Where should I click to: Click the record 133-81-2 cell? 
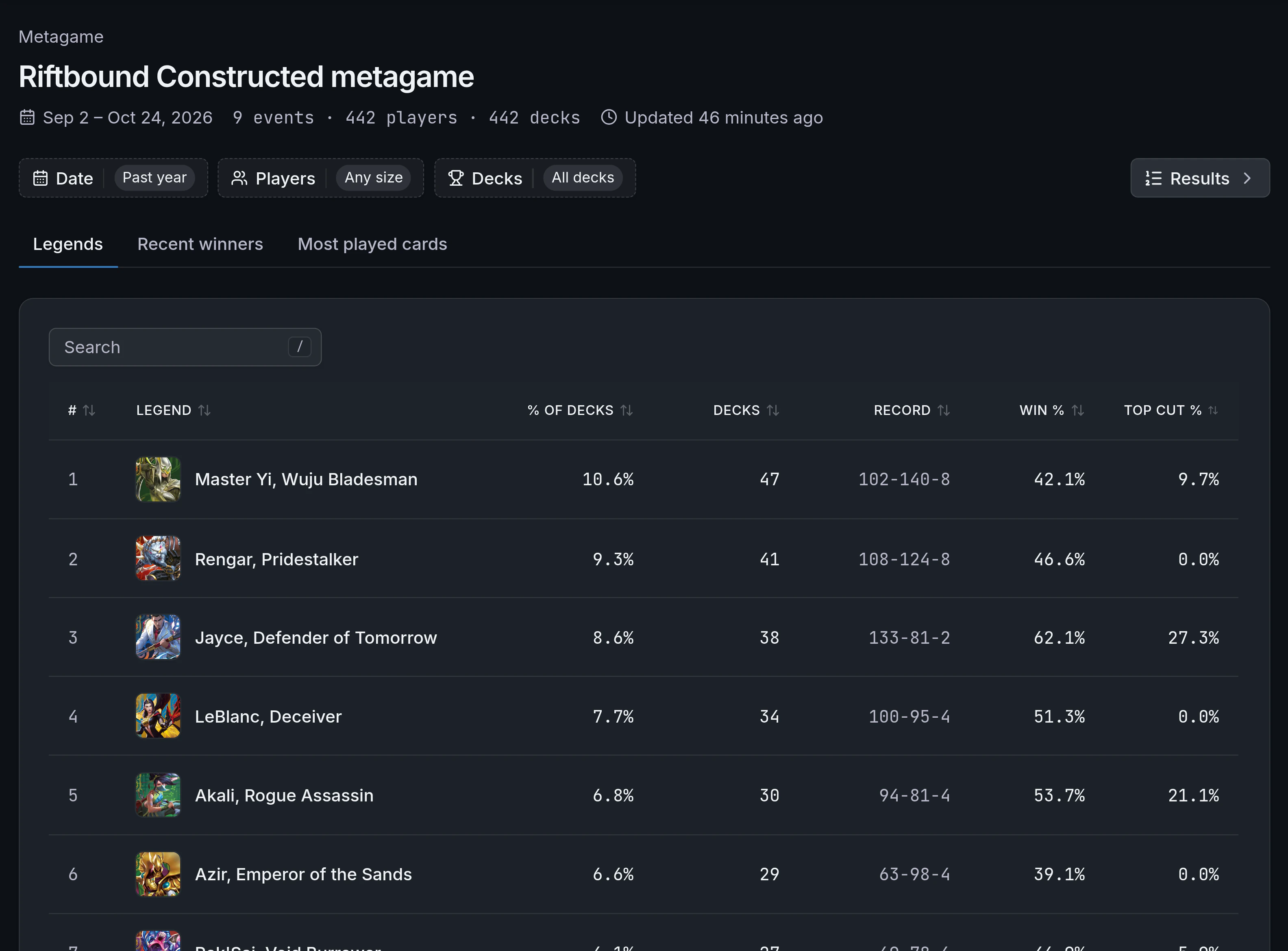point(909,638)
